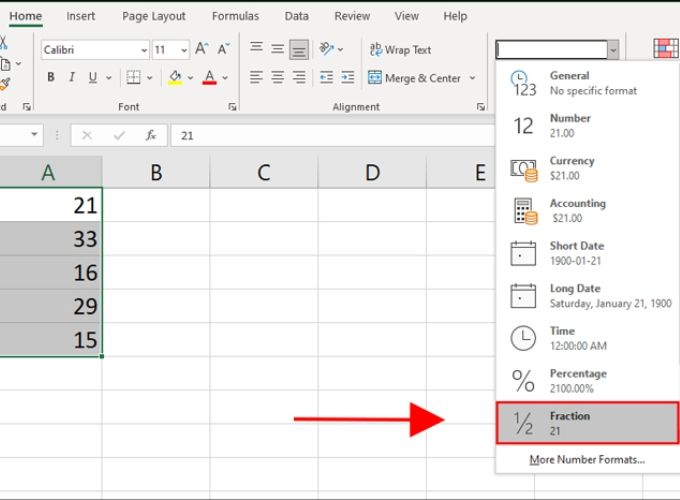Merge & Center selected cells
The width and height of the screenshot is (680, 500).
coord(414,78)
